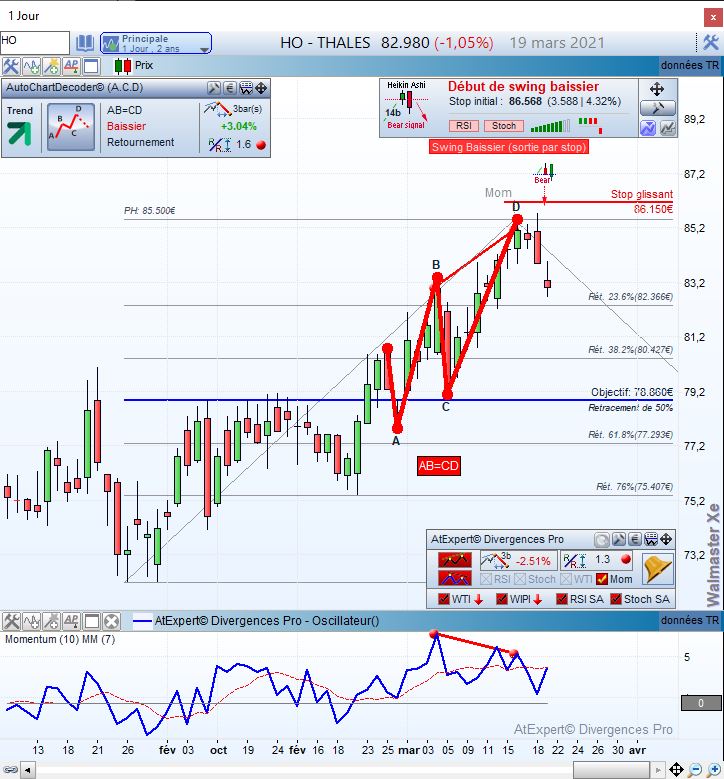The height and width of the screenshot is (779, 724).
Task: Uncheck the Mom checkbox
Action: [602, 579]
